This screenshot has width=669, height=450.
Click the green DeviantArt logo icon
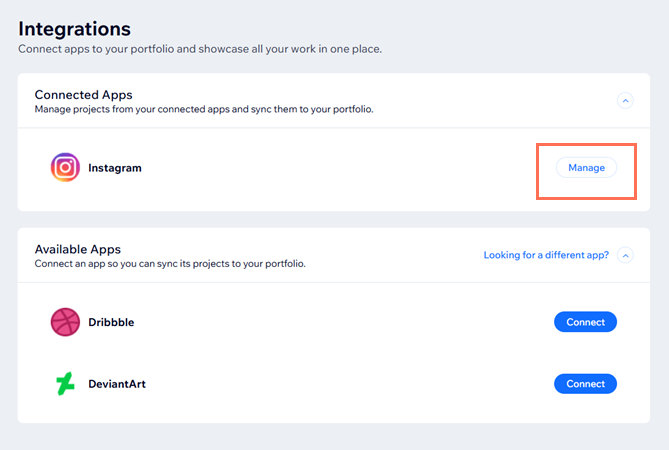pos(65,384)
